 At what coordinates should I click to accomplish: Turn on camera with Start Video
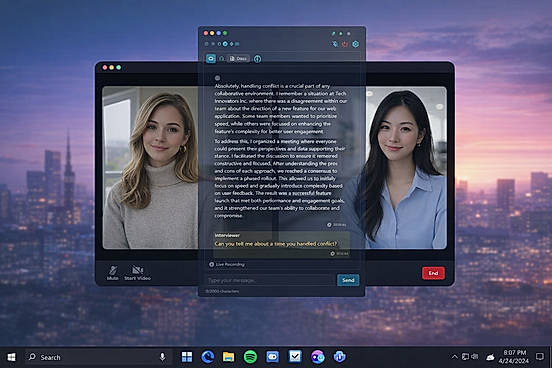point(137,273)
